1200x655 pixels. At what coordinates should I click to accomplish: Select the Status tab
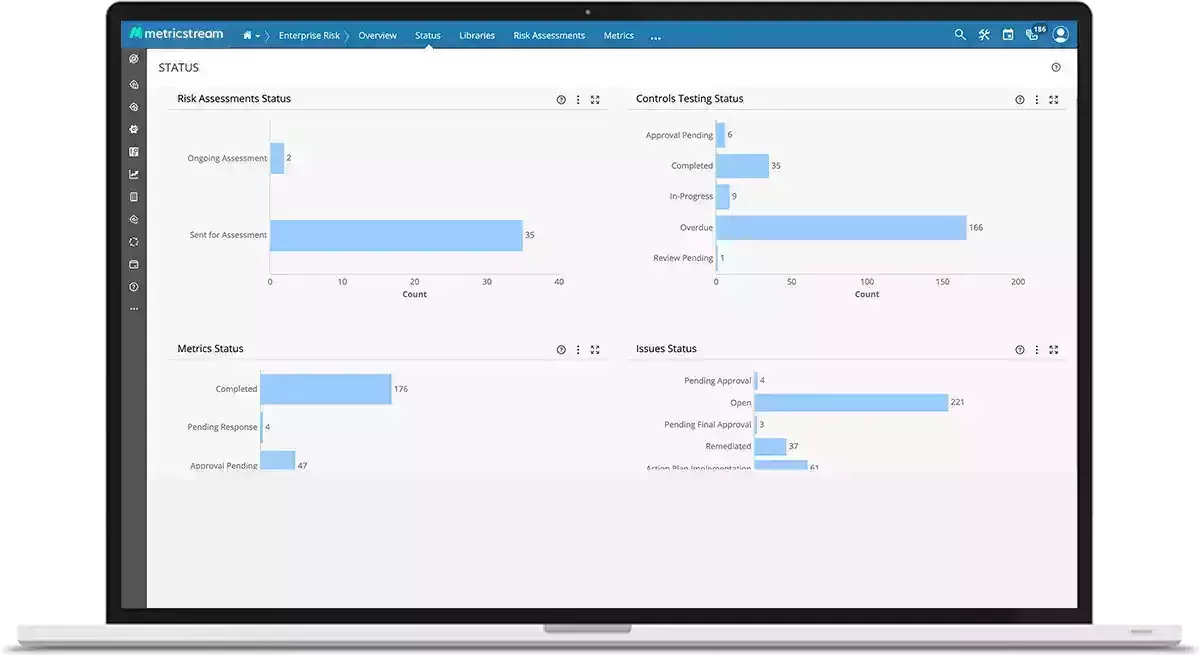pyautogui.click(x=428, y=36)
